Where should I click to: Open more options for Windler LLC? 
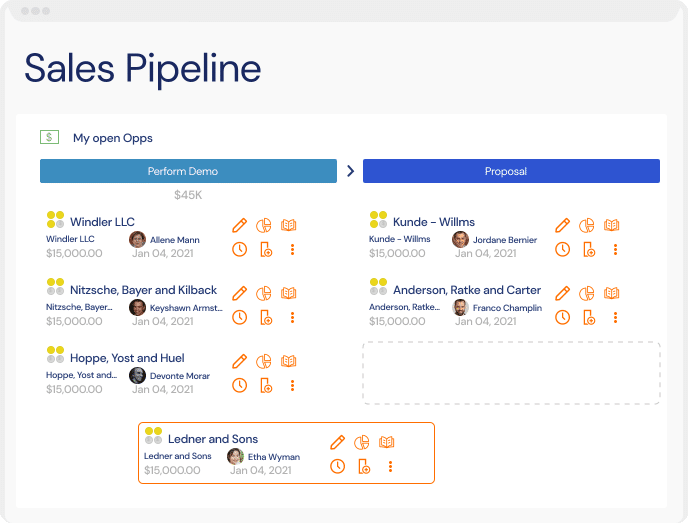[x=292, y=249]
